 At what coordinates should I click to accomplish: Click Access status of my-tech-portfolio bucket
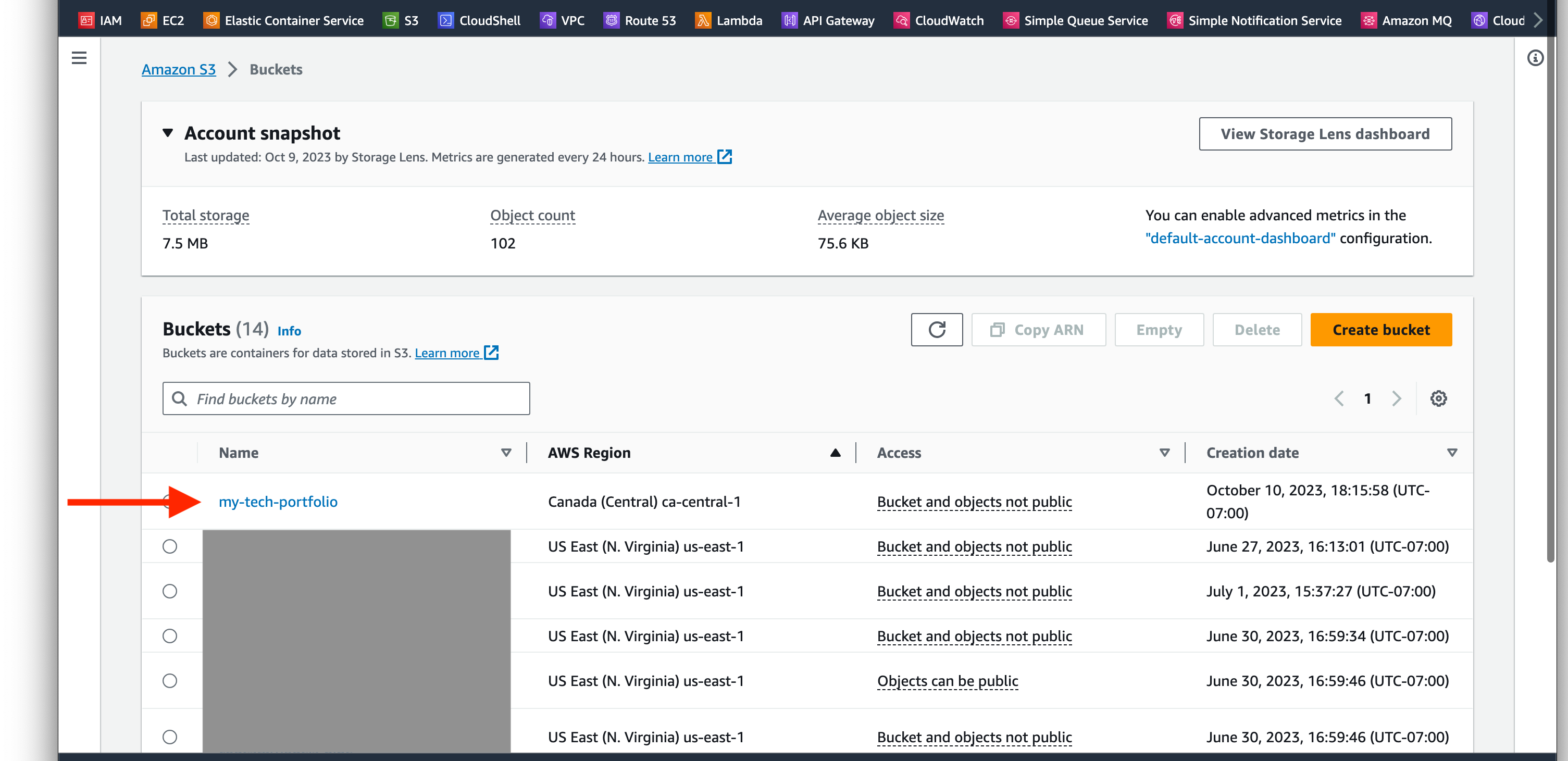click(974, 501)
